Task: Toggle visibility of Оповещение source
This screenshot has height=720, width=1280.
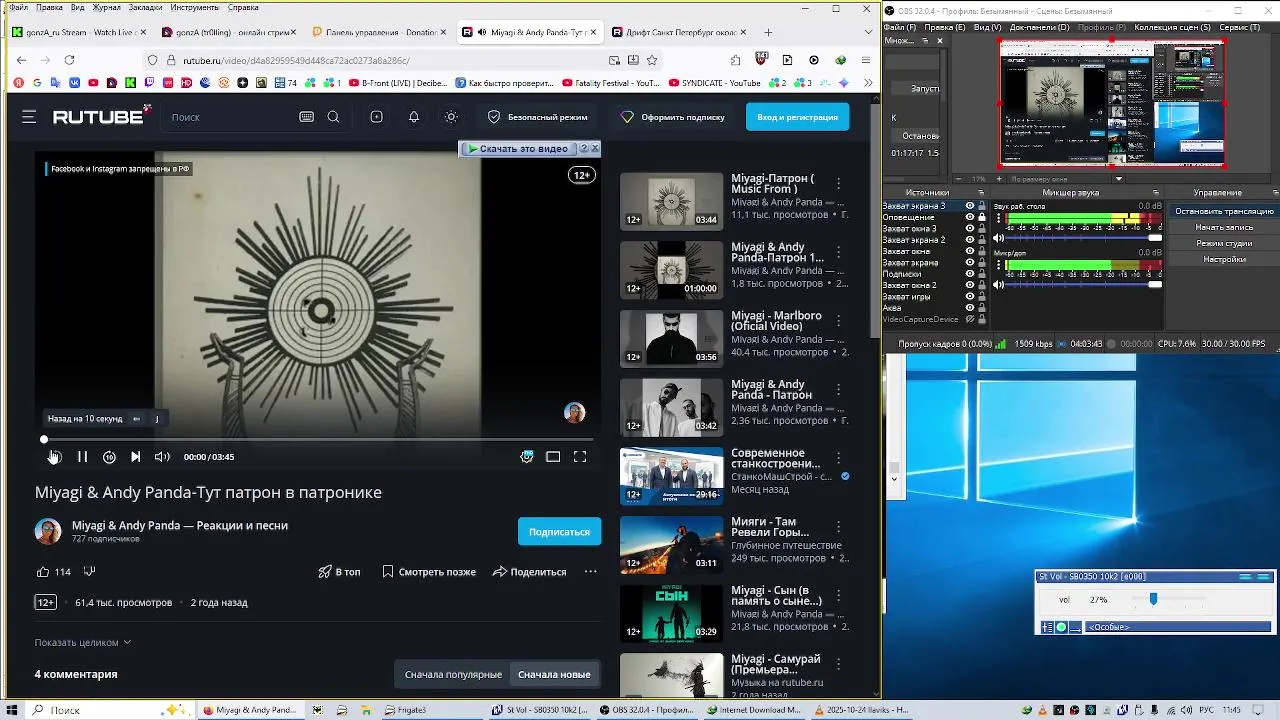Action: (969, 217)
